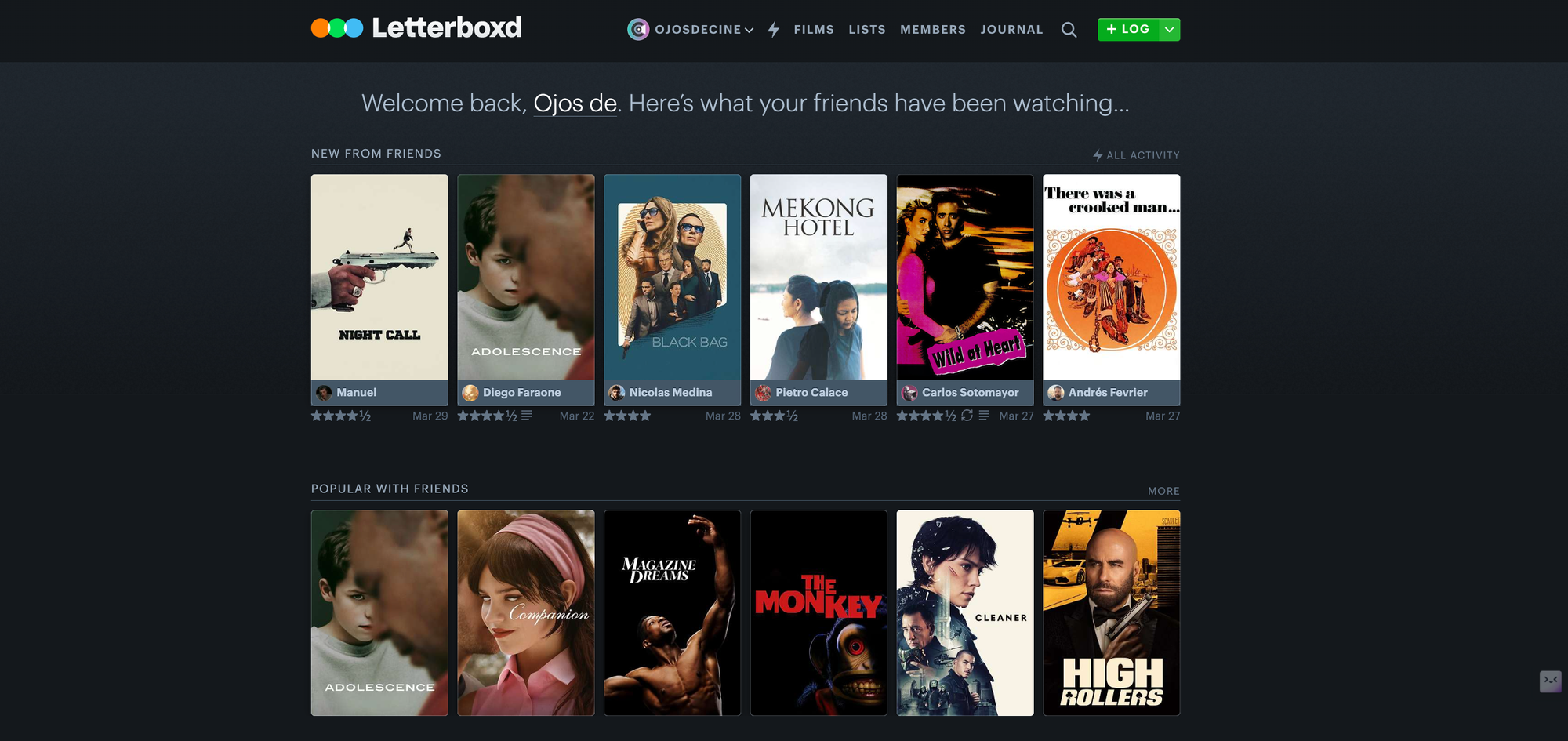Image resolution: width=1568 pixels, height=741 pixels.
Task: Open the Letterboxd logo homepage link
Action: point(416,28)
